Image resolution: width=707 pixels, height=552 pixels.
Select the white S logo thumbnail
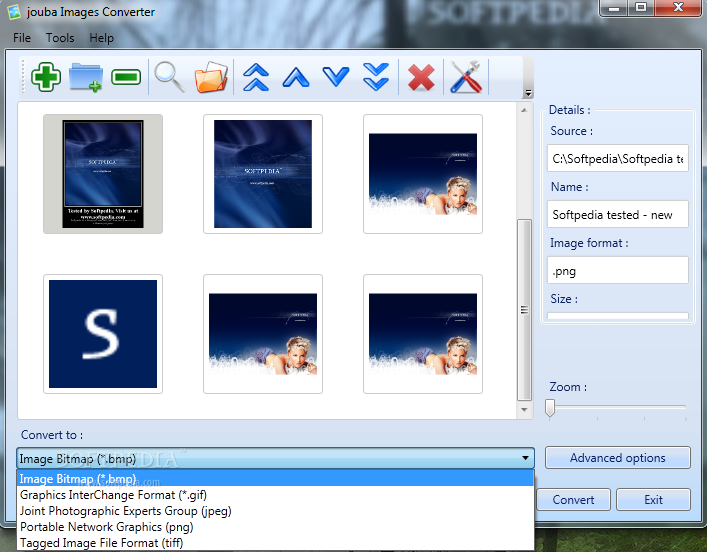[103, 334]
